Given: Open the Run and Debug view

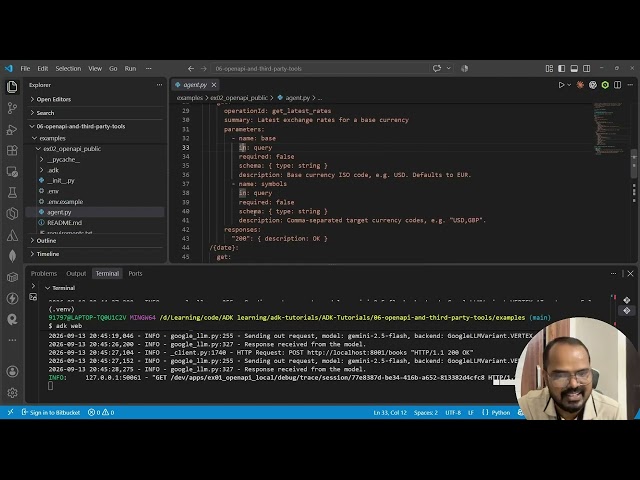Looking at the screenshot, I should [12, 129].
